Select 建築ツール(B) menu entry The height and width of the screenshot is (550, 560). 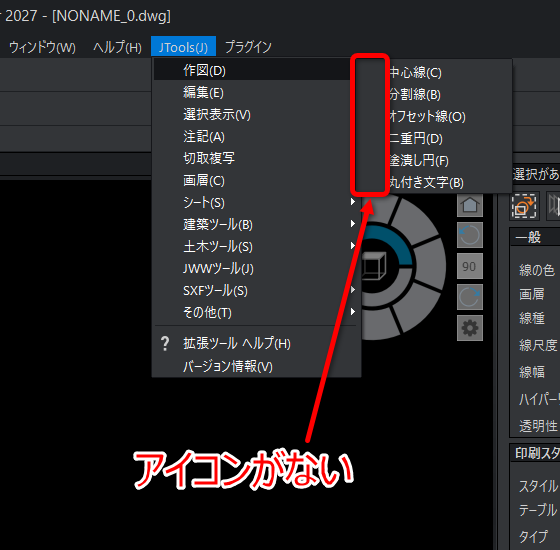[256, 224]
